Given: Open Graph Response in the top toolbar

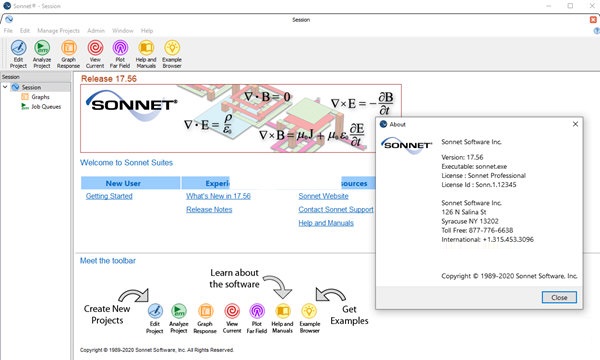Looking at the screenshot, I should tap(68, 54).
